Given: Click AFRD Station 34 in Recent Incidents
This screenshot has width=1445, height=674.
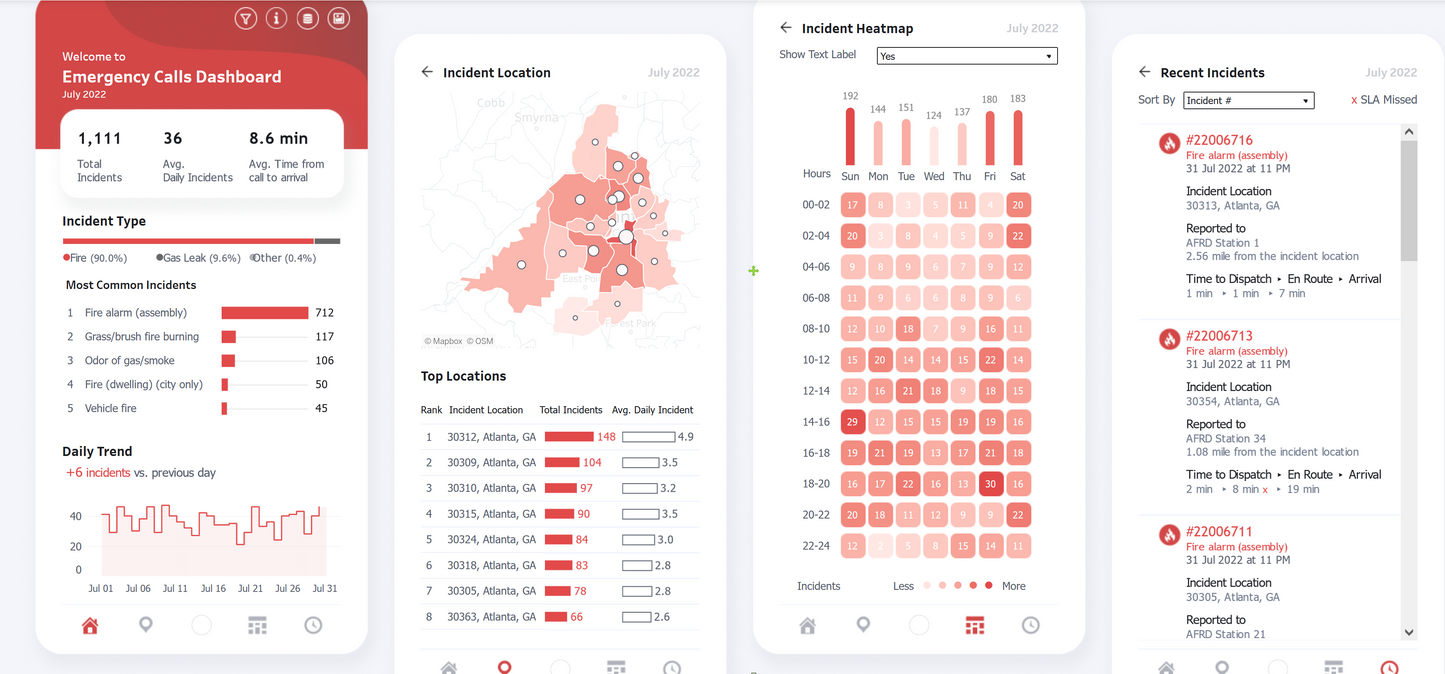Looking at the screenshot, I should [1226, 438].
